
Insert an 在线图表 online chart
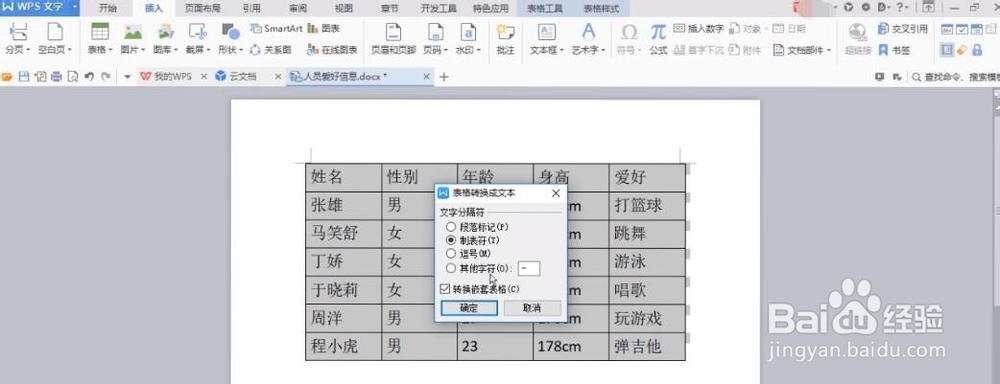click(x=332, y=50)
